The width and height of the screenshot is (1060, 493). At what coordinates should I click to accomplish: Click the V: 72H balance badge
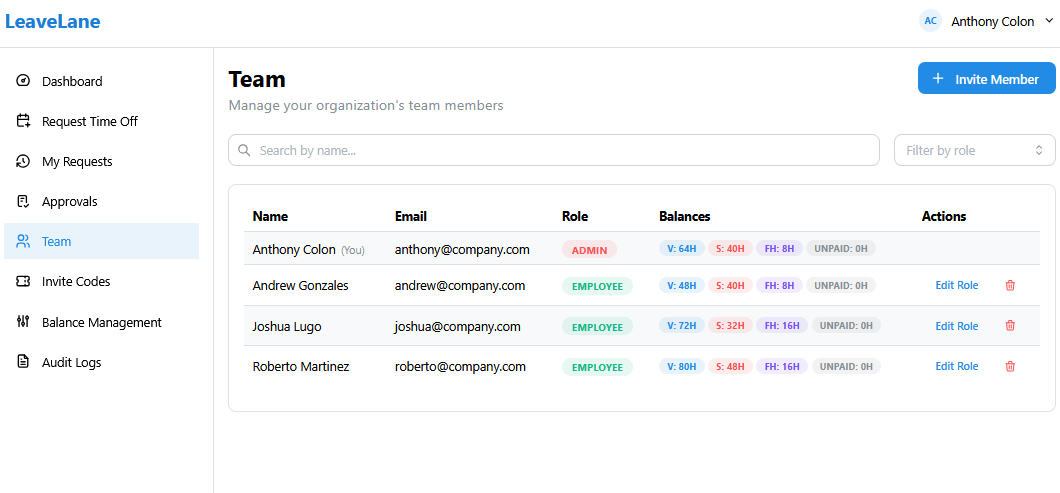pyautogui.click(x=681, y=326)
